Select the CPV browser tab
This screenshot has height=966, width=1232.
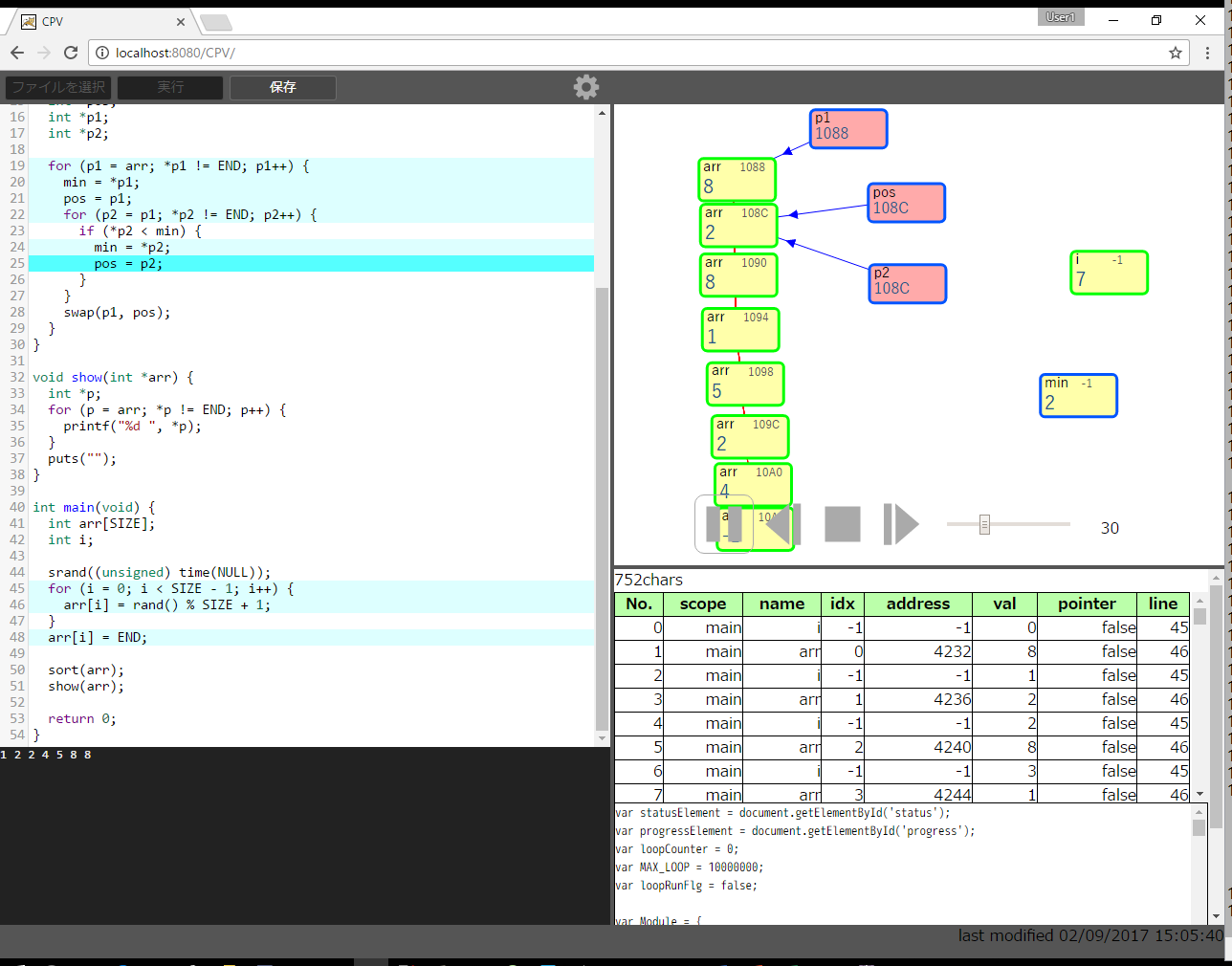(96, 21)
